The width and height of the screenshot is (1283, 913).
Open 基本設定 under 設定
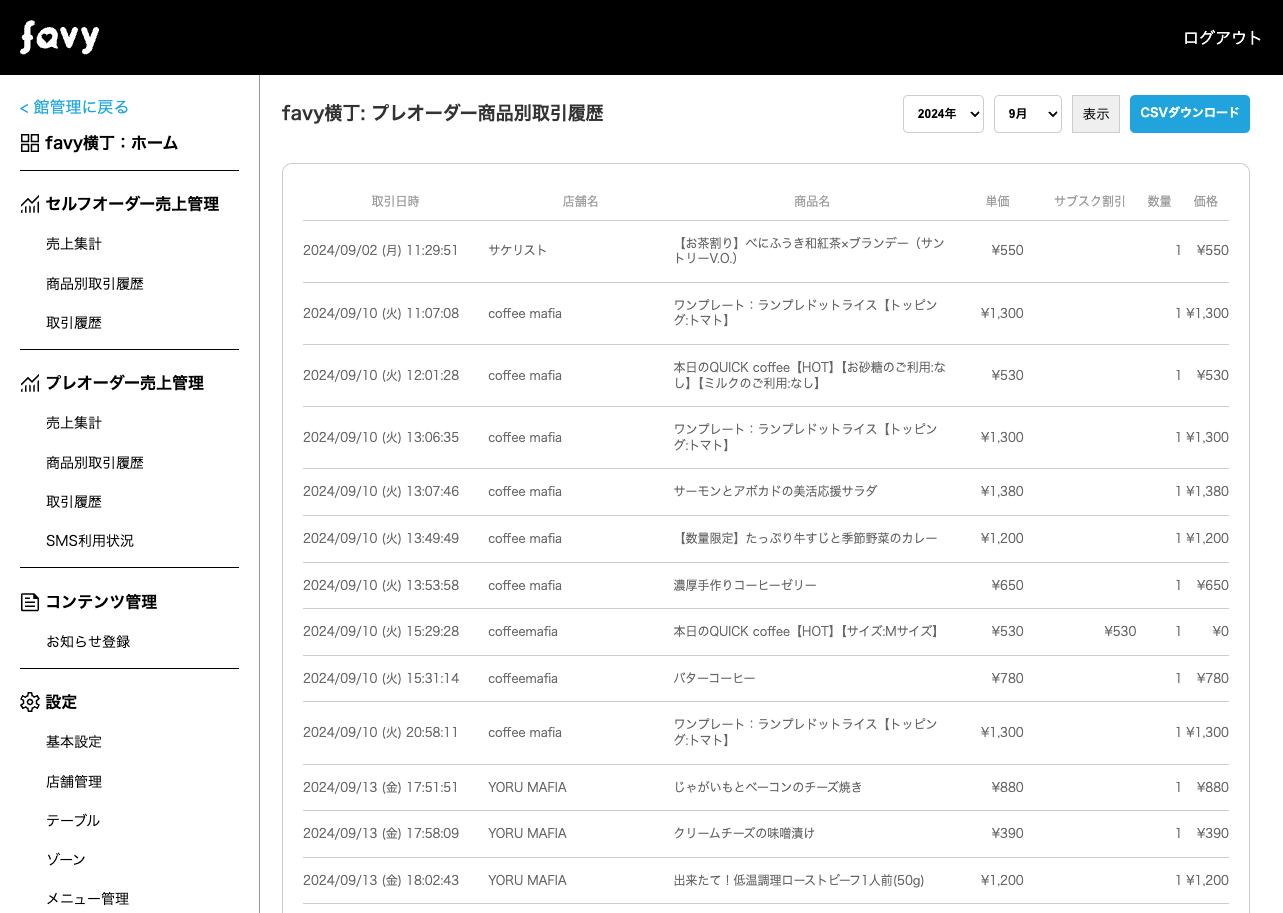(x=74, y=742)
